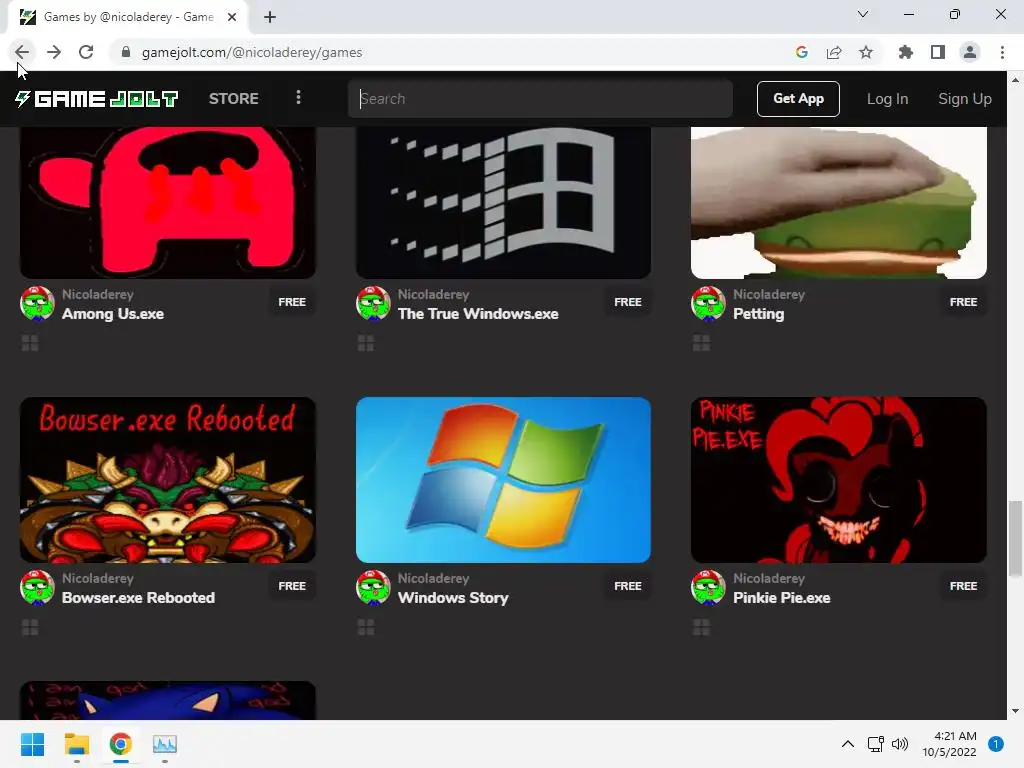
Task: Open the monitor app in the taskbar
Action: point(165,744)
